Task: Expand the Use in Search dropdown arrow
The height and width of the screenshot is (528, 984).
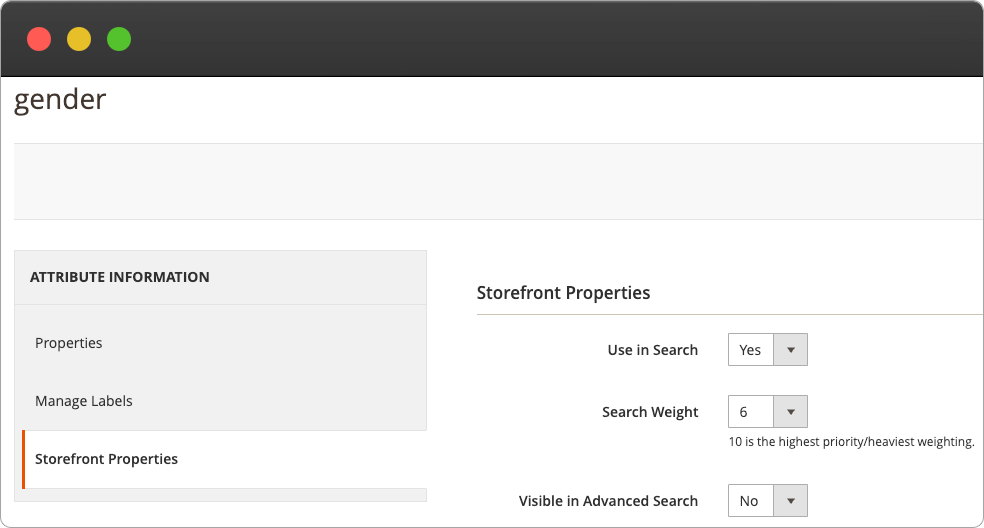Action: pyautogui.click(x=790, y=350)
